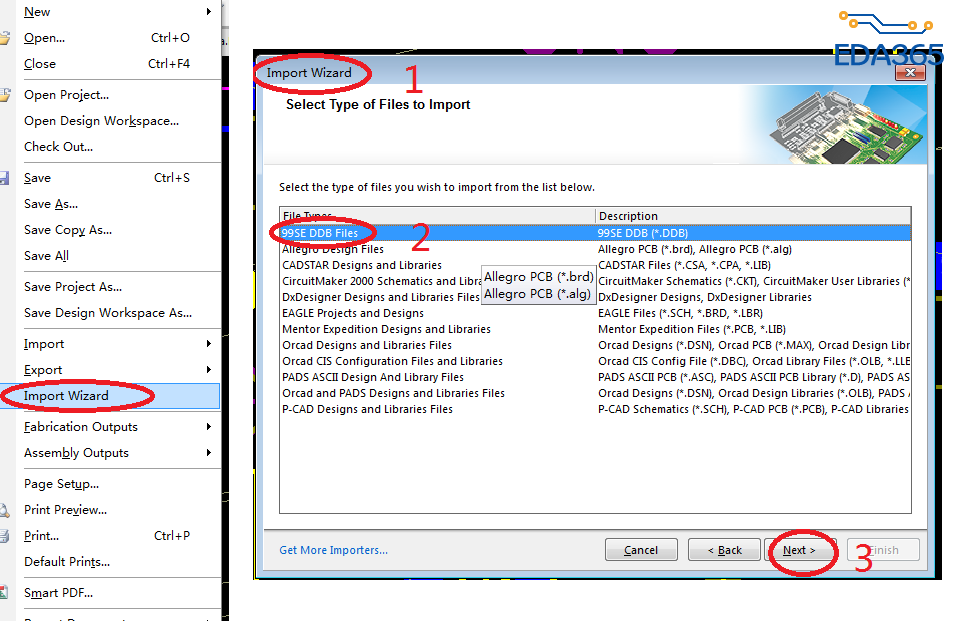
Task: Select EAGLE Projects and Designs row
Action: point(595,313)
